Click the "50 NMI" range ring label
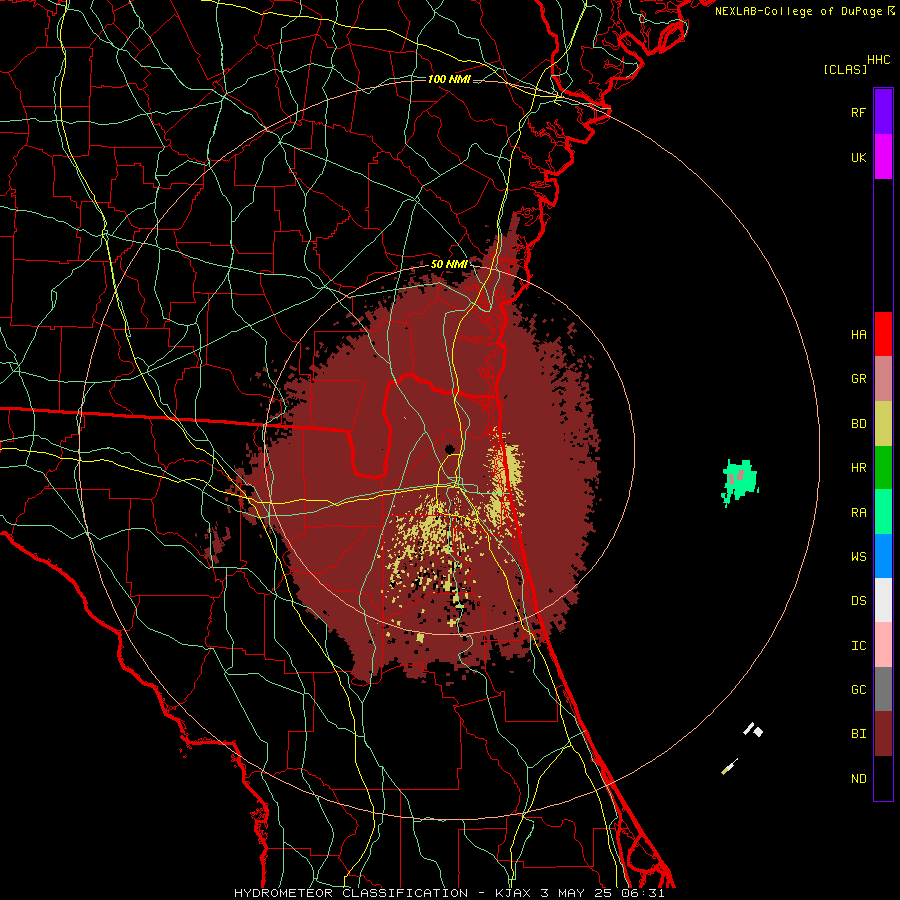This screenshot has height=900, width=900. click(449, 265)
